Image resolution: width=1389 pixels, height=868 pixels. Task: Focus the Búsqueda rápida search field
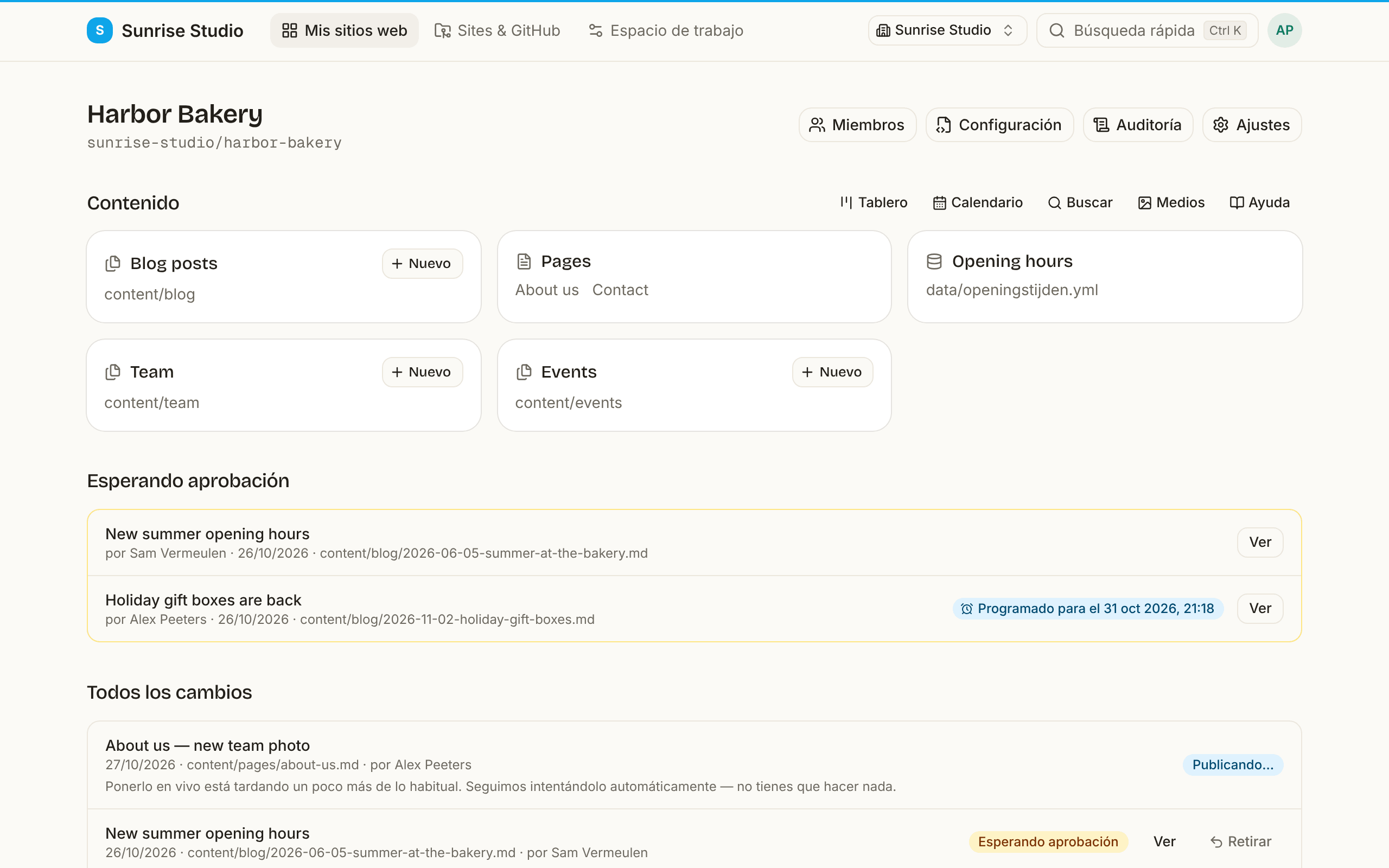pos(1147,30)
